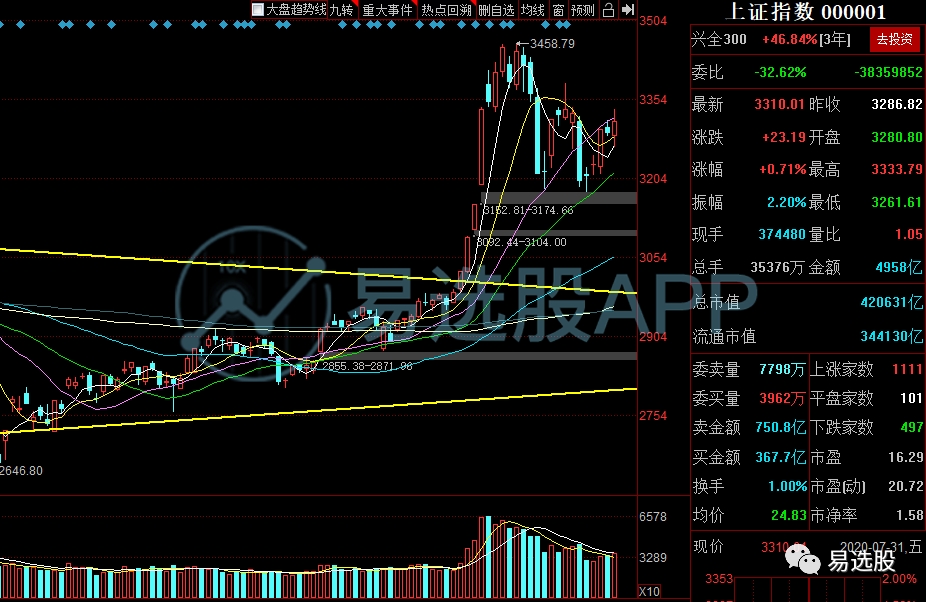This screenshot has width=926, height=602.
Task: Click the 最低 value 3261.61
Action: (x=896, y=202)
